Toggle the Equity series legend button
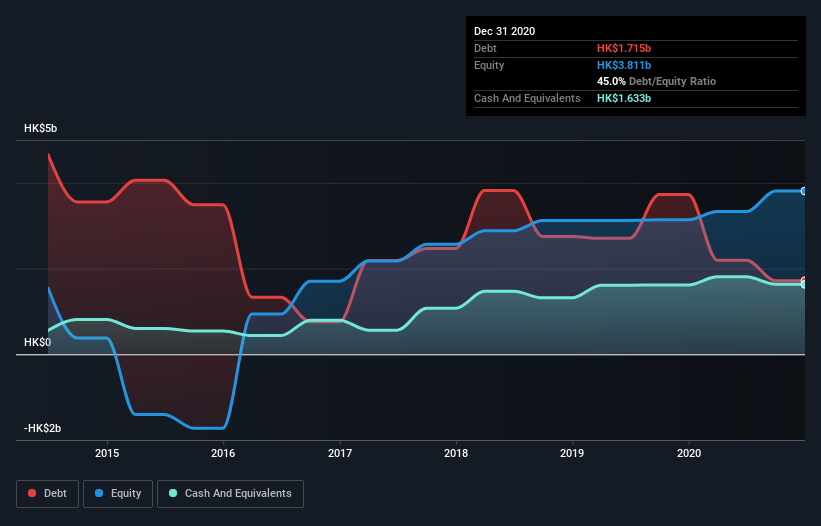 coord(118,494)
